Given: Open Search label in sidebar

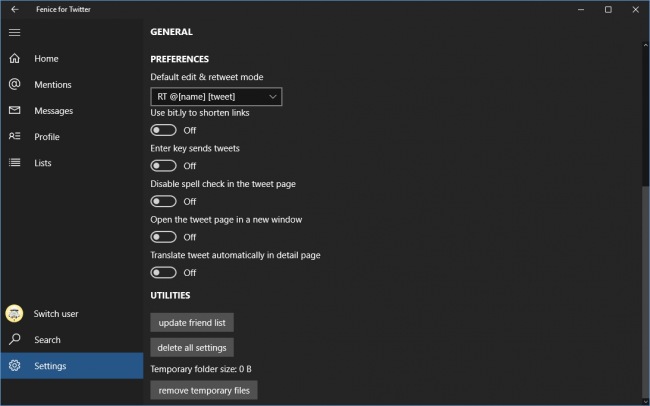Looking at the screenshot, I should [47, 340].
